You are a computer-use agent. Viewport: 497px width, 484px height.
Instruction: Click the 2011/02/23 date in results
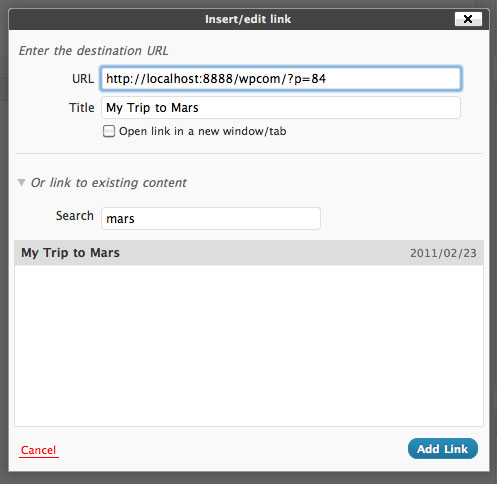(x=443, y=253)
